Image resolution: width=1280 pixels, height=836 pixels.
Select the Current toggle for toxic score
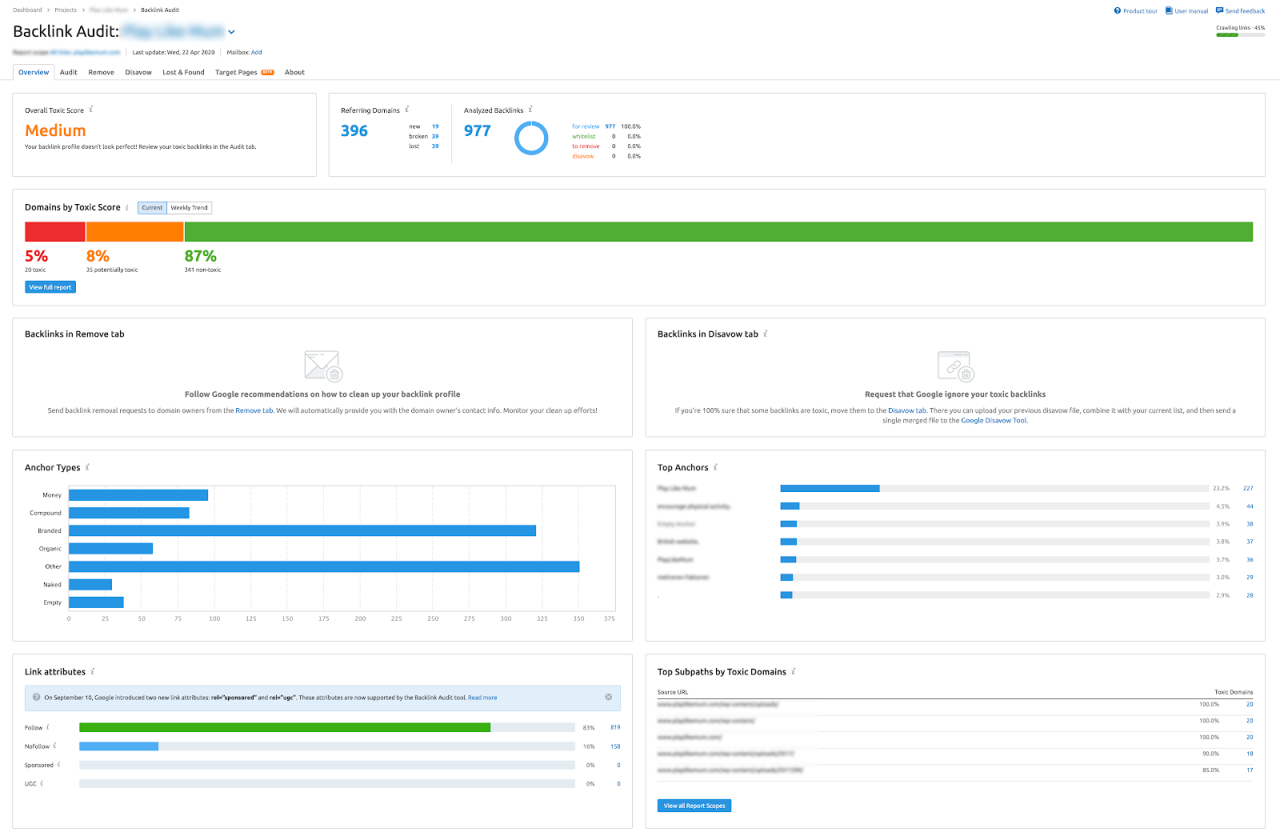pyautogui.click(x=152, y=208)
